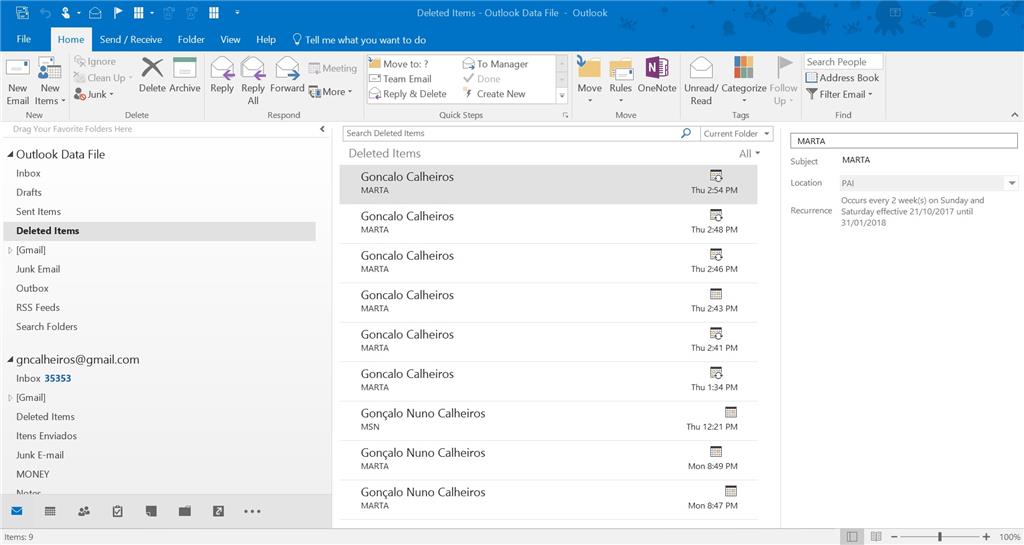Switch to the Folder tab

click(x=191, y=39)
